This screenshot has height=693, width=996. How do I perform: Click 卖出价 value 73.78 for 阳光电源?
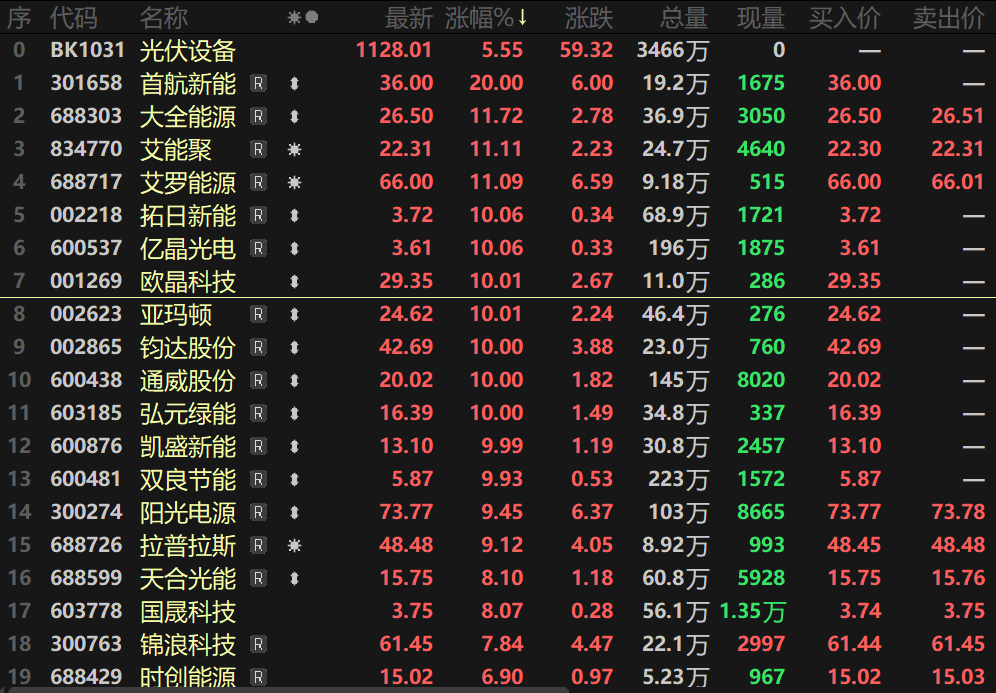click(x=958, y=513)
